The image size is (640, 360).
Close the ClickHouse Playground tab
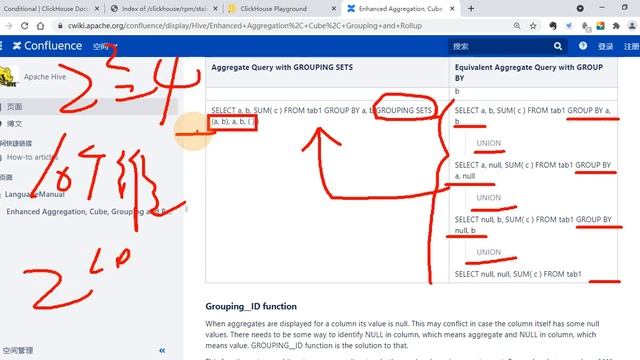(x=333, y=9)
